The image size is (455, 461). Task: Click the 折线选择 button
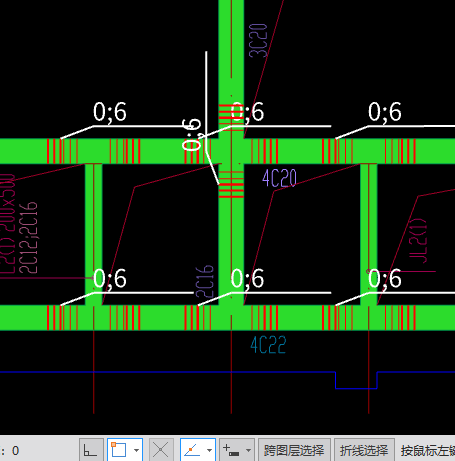(x=364, y=450)
